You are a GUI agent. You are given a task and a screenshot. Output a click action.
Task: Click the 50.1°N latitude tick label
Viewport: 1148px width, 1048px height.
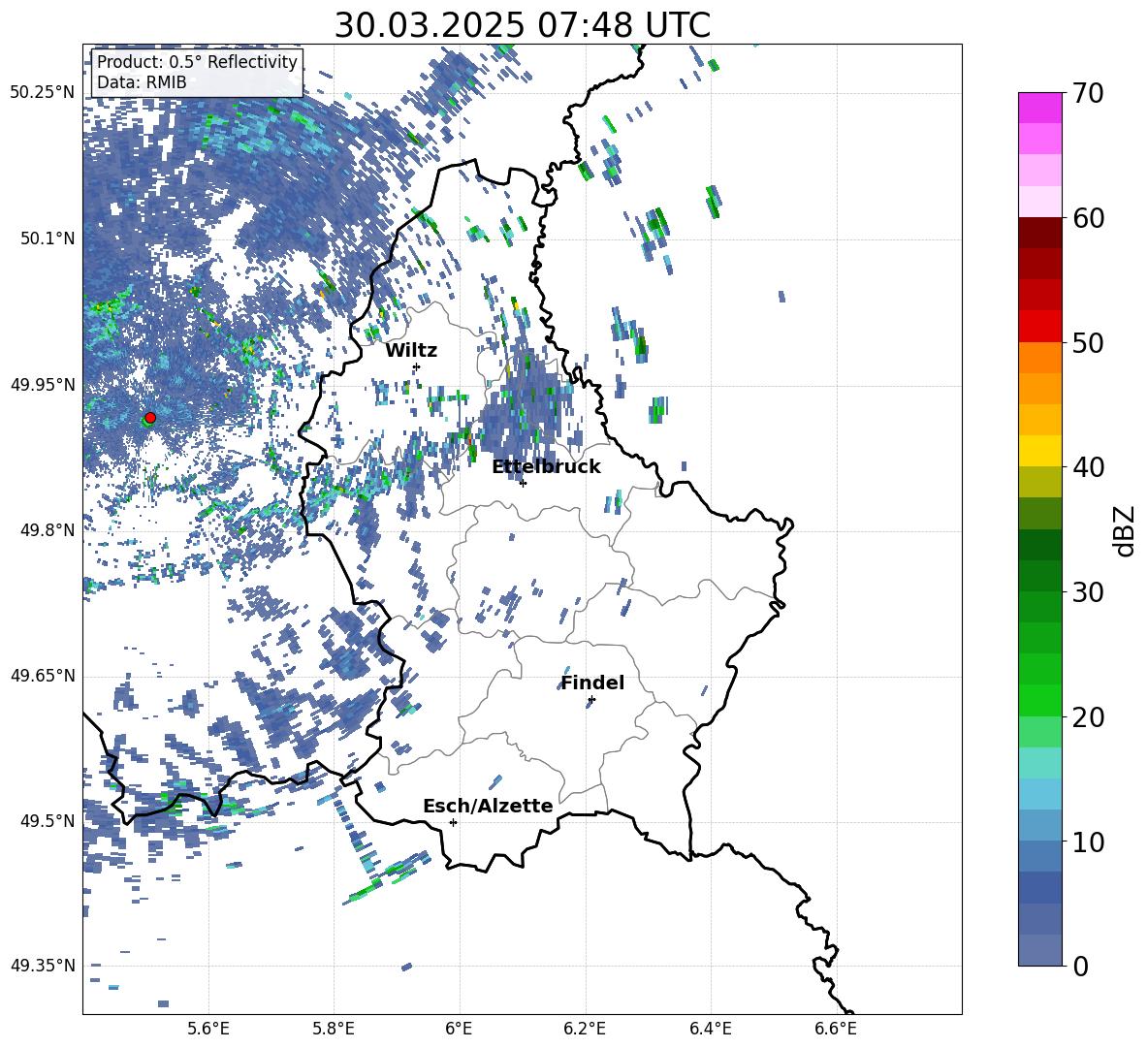tap(48, 238)
